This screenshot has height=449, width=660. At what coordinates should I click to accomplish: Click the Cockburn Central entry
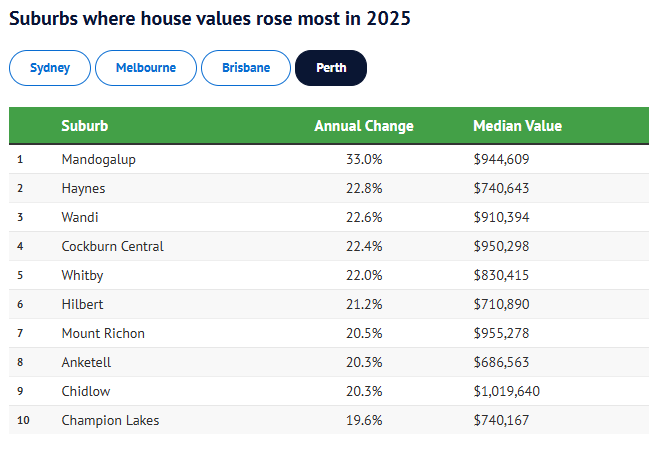pyautogui.click(x=112, y=246)
